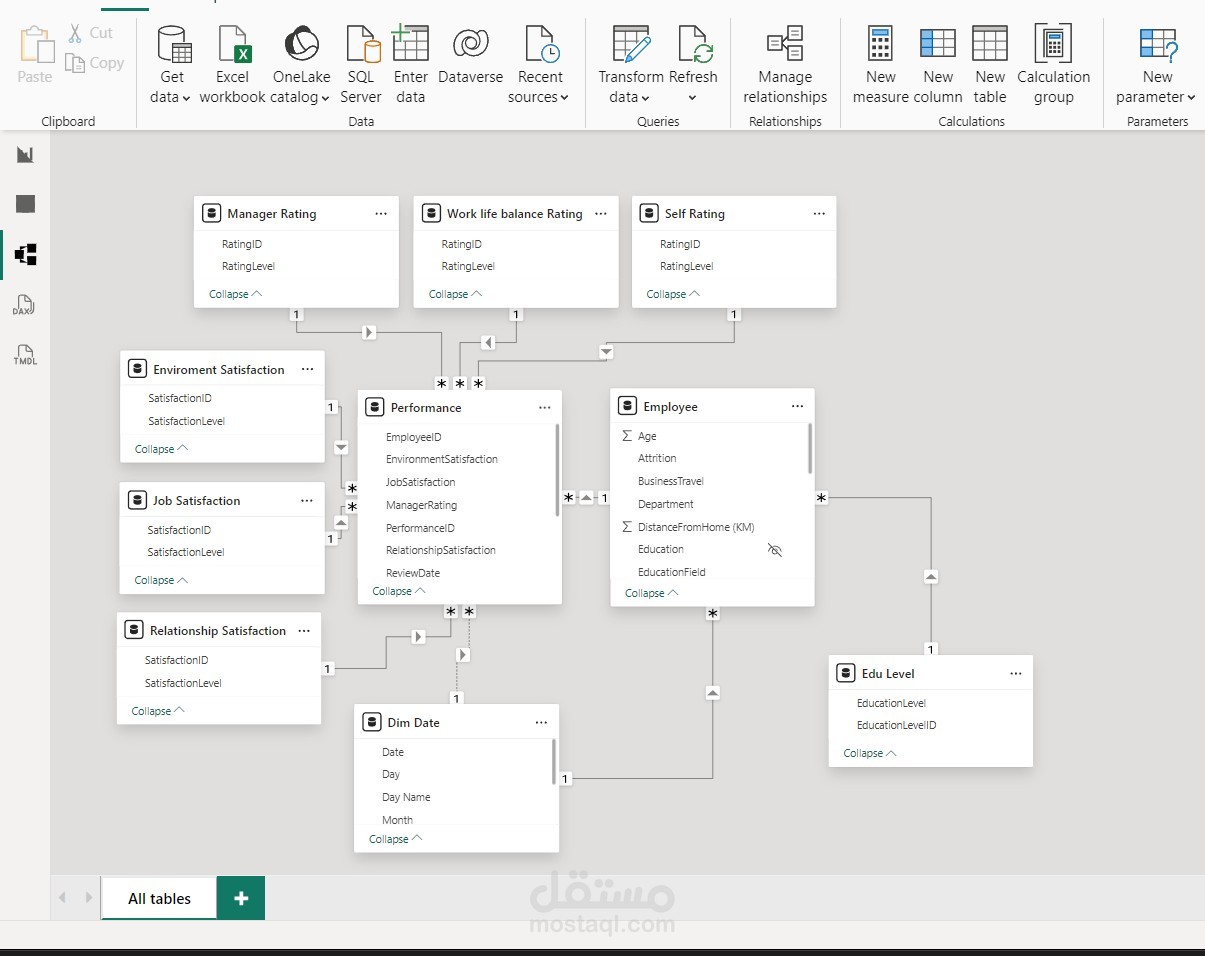Screen dimensions: 1205x956
Task: Select ReviewDate field in Performance
Action: coord(413,573)
